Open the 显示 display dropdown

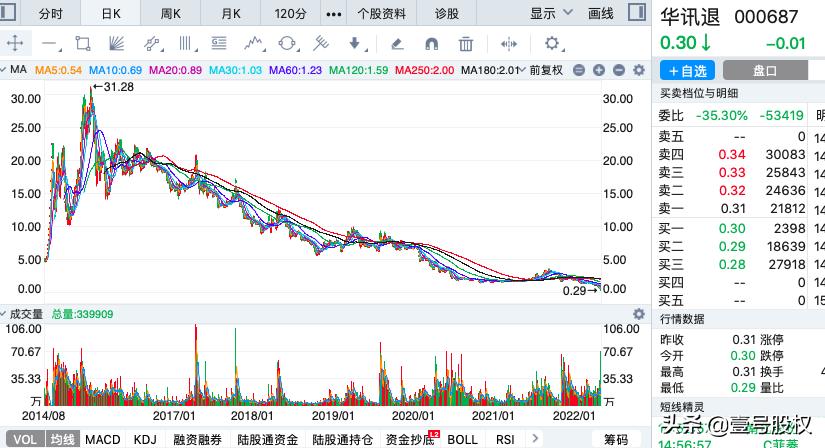coord(551,13)
